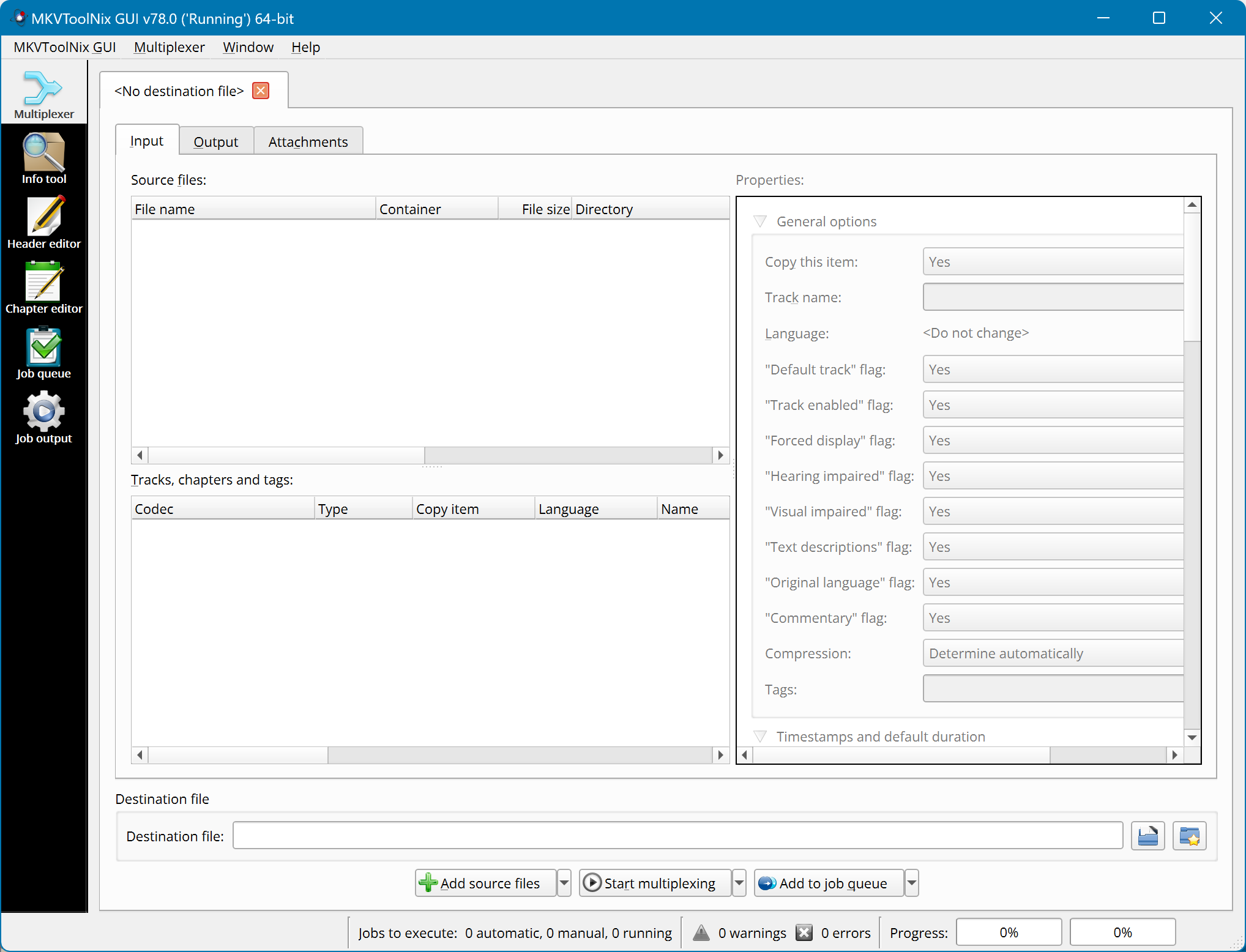Screen dimensions: 1246x952
Task: Click the destination file browse icon
Action: (1148, 834)
